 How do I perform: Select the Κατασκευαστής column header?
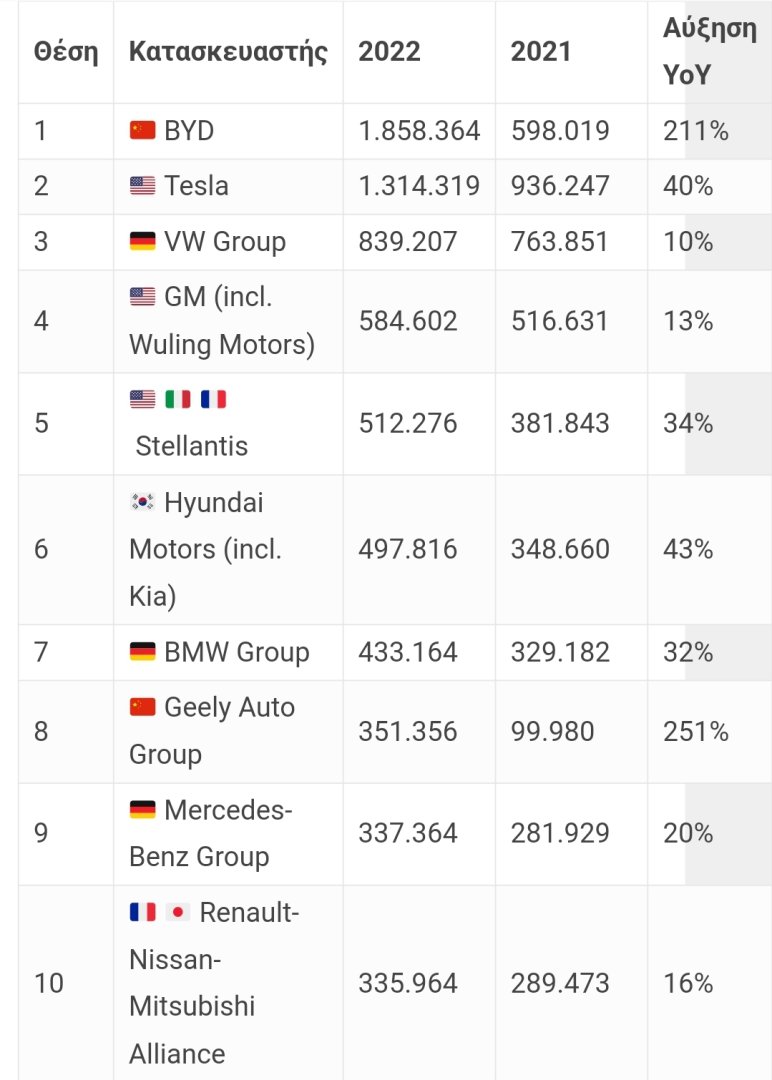point(228,52)
